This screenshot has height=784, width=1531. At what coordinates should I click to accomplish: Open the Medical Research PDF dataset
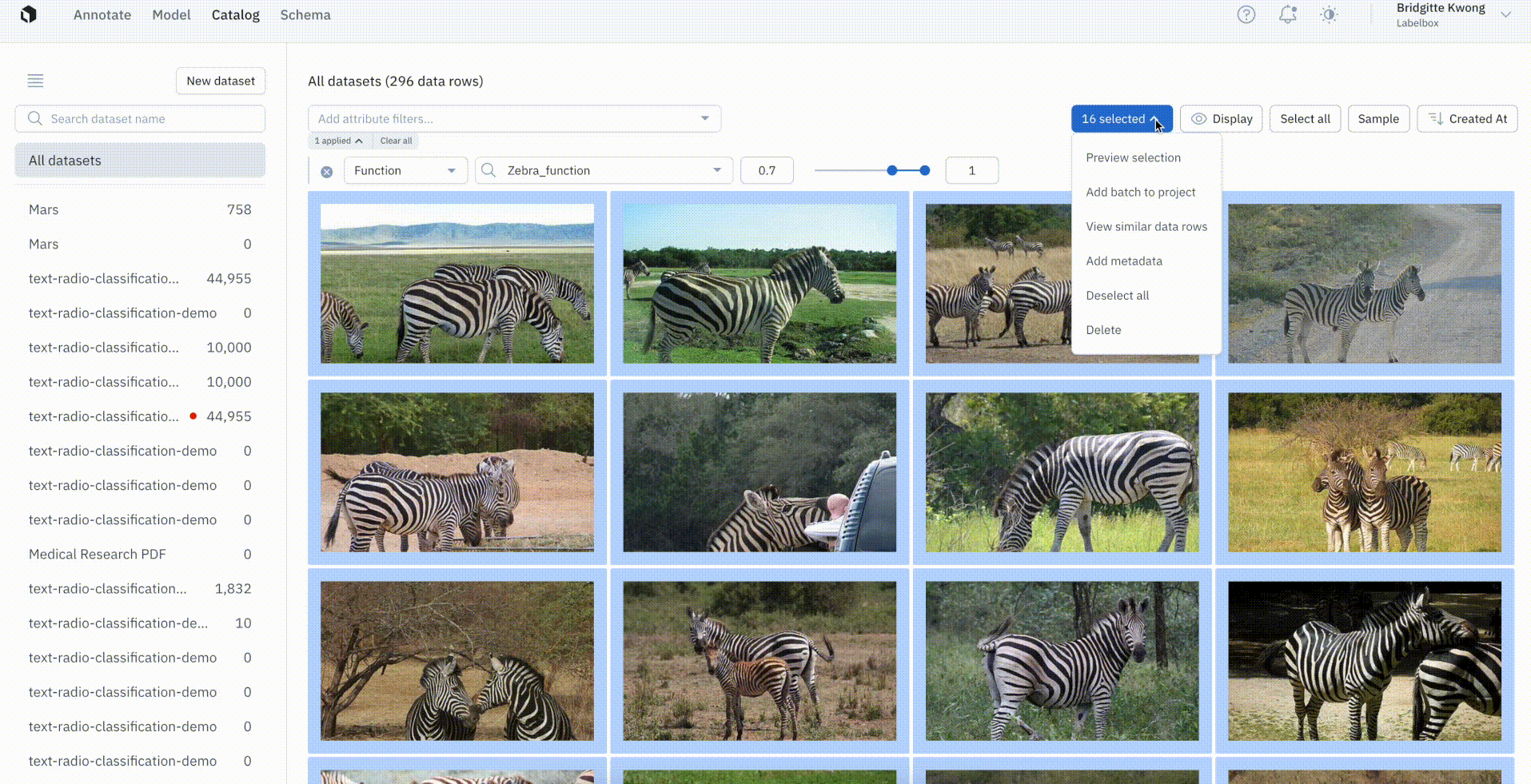[140, 554]
